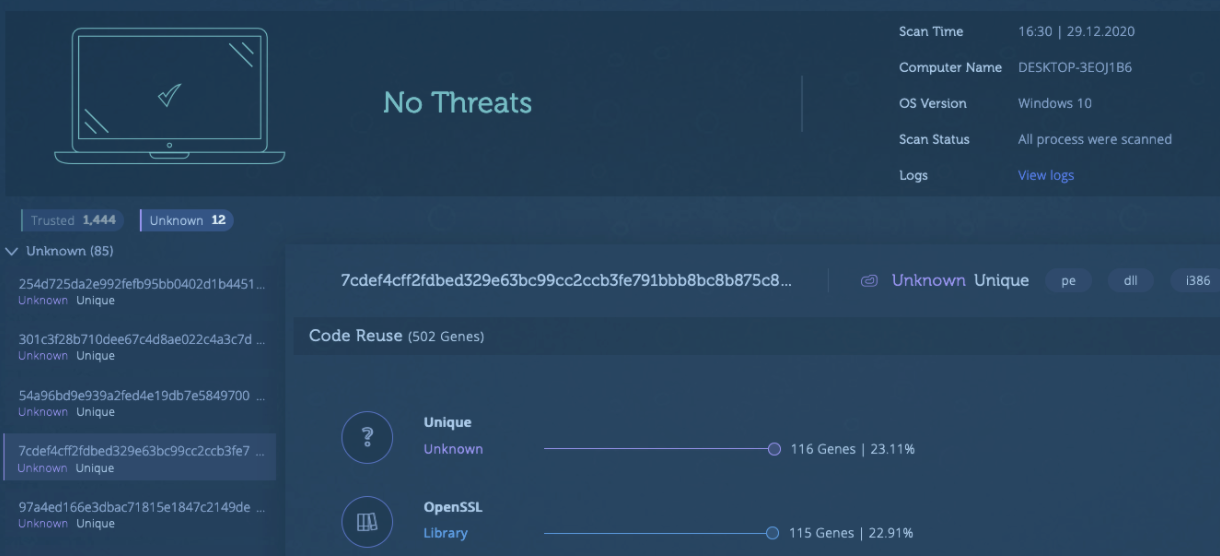
Task: Click the dll tag badge
Action: (1131, 281)
